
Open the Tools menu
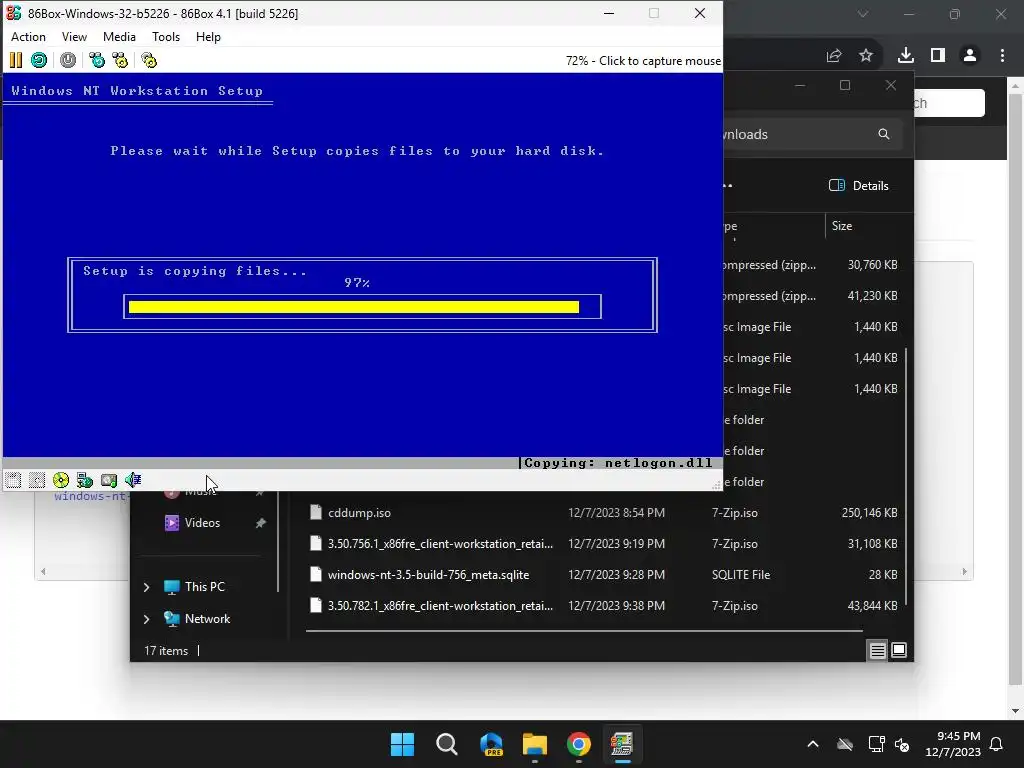click(x=166, y=37)
